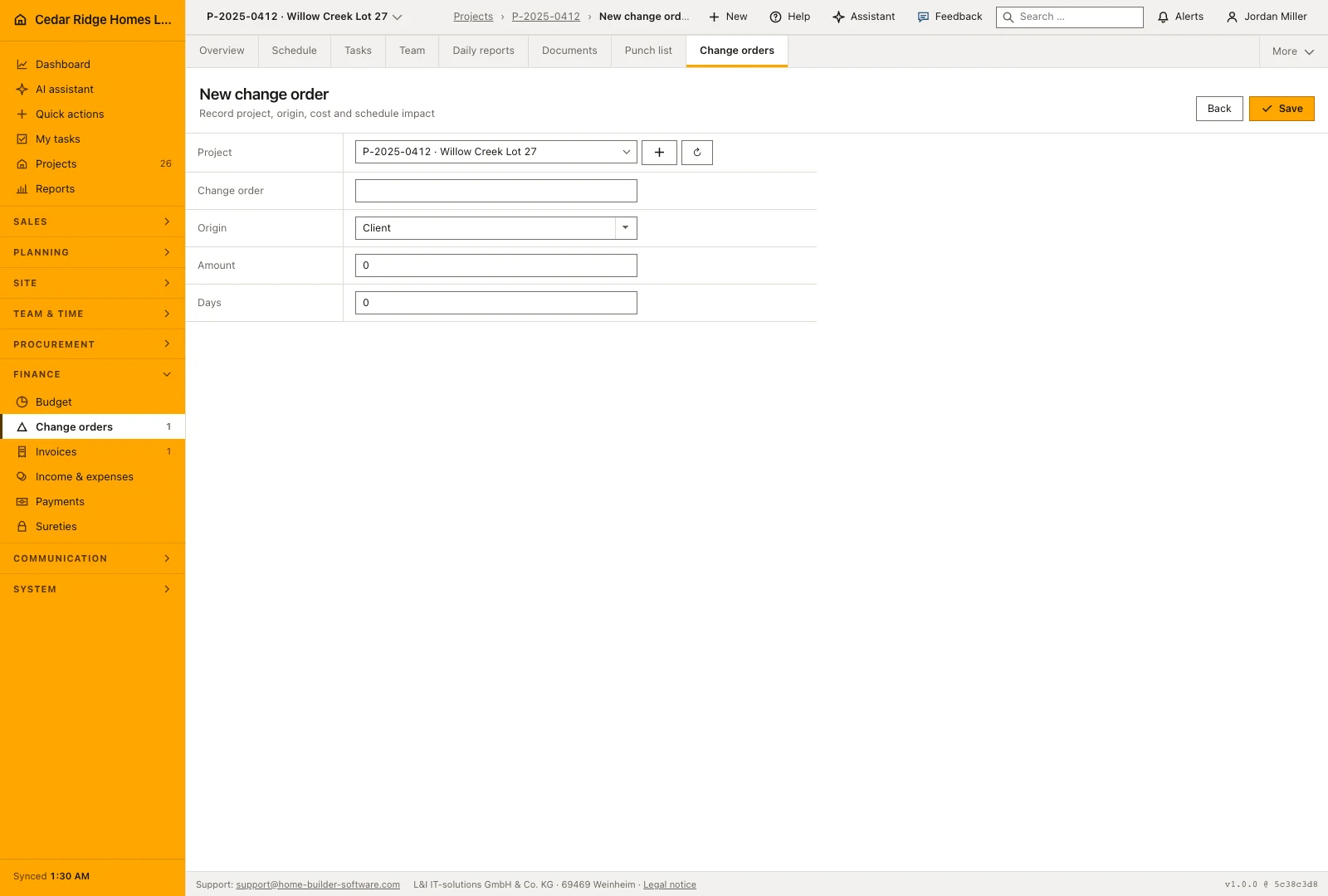Click the Back button
The image size is (1328, 896).
[x=1219, y=109]
